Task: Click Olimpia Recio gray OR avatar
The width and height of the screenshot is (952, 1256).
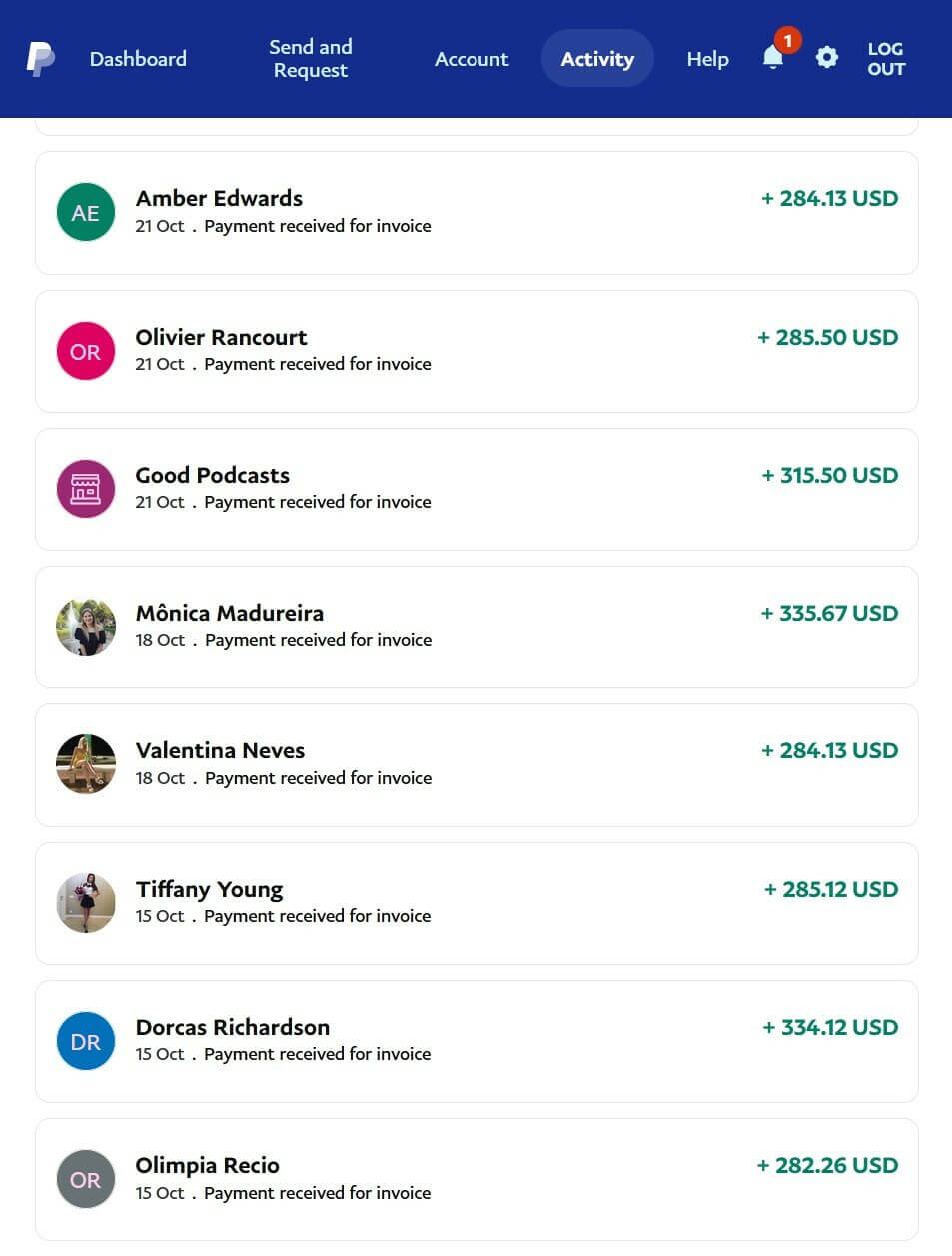Action: 86,1179
